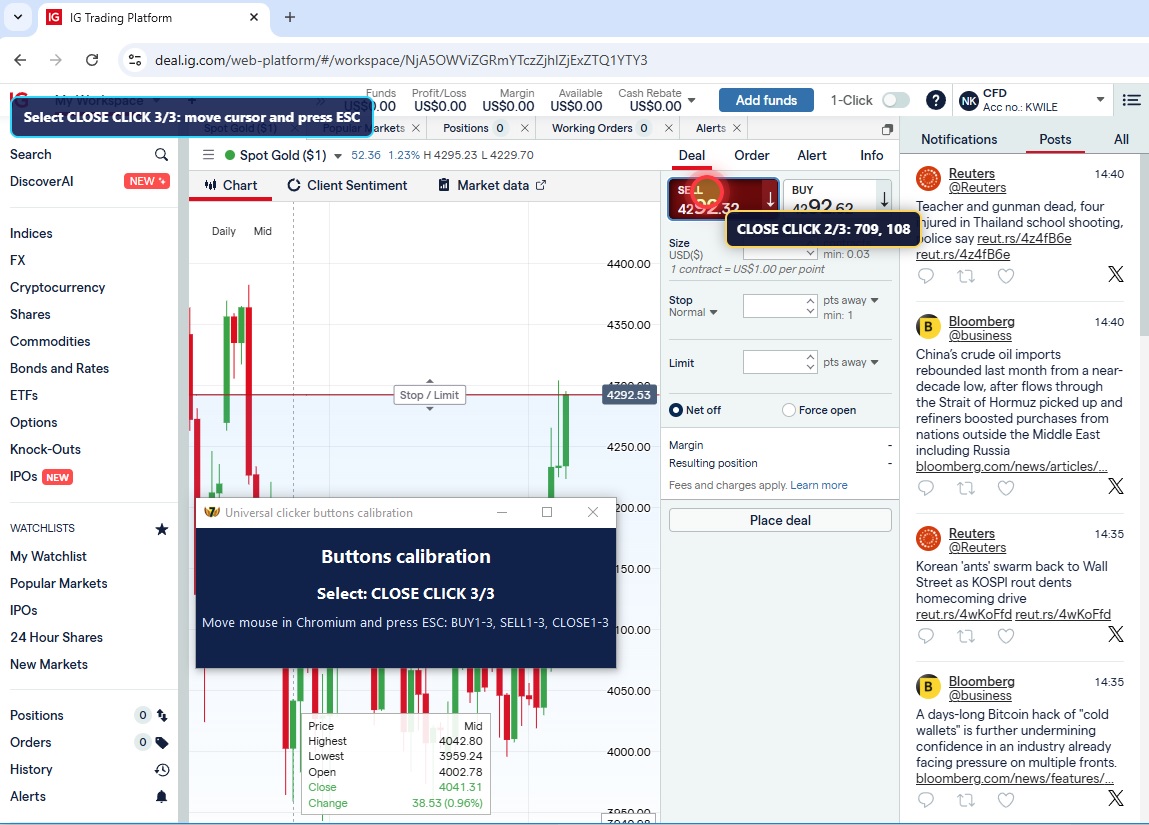Screen dimensions: 1149x825
Task: Click the red SELL price button
Action: click(x=723, y=199)
